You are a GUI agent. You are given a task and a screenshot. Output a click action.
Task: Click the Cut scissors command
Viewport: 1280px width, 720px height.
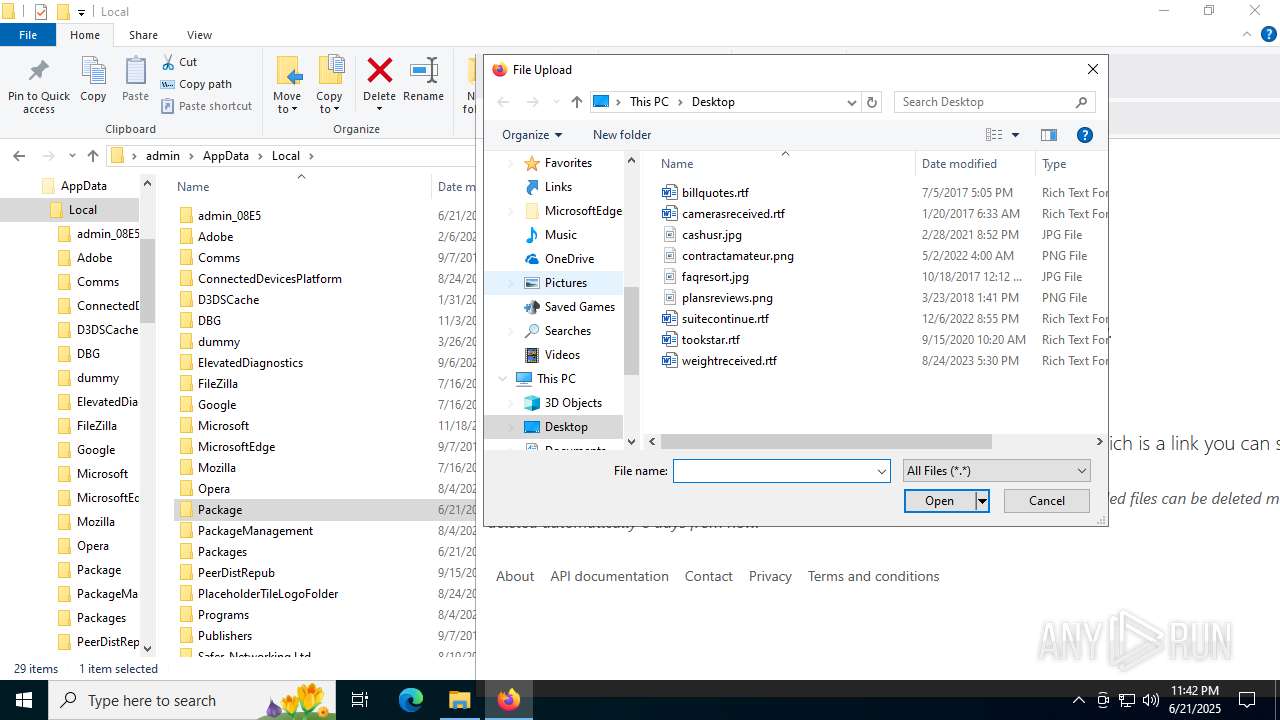coord(180,62)
